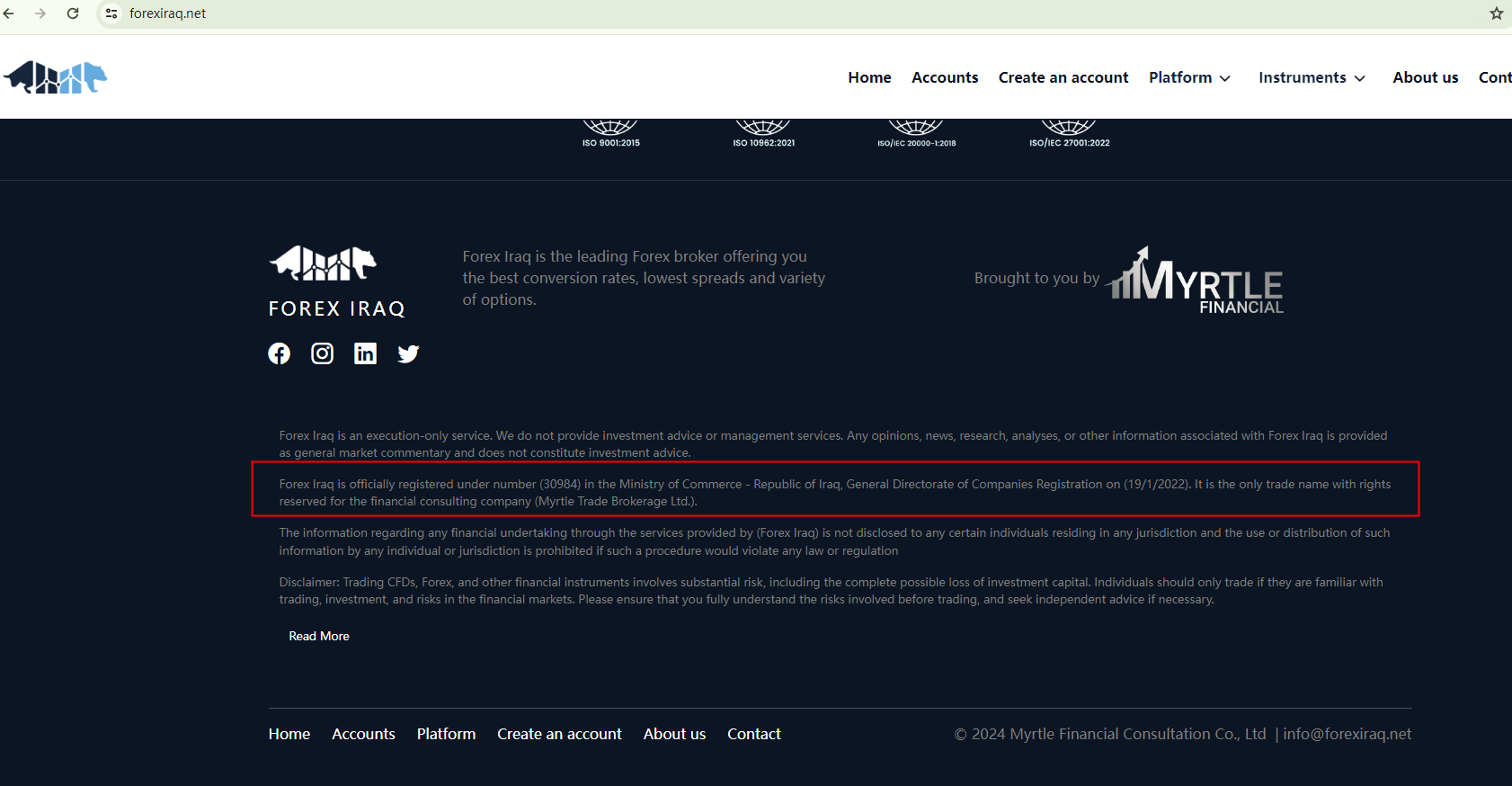Bookmark this page with the star icon
Screen dimensions: 1512x786
[1497, 13]
